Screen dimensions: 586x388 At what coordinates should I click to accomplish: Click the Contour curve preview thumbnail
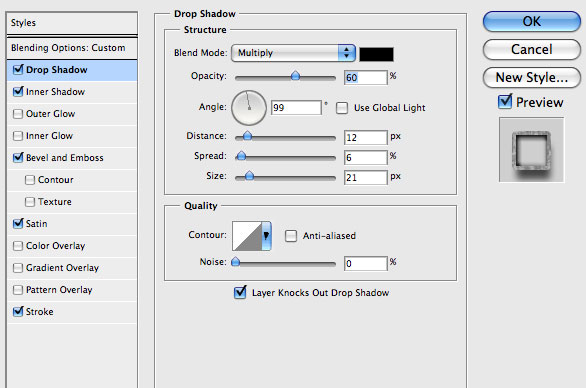[x=247, y=236]
